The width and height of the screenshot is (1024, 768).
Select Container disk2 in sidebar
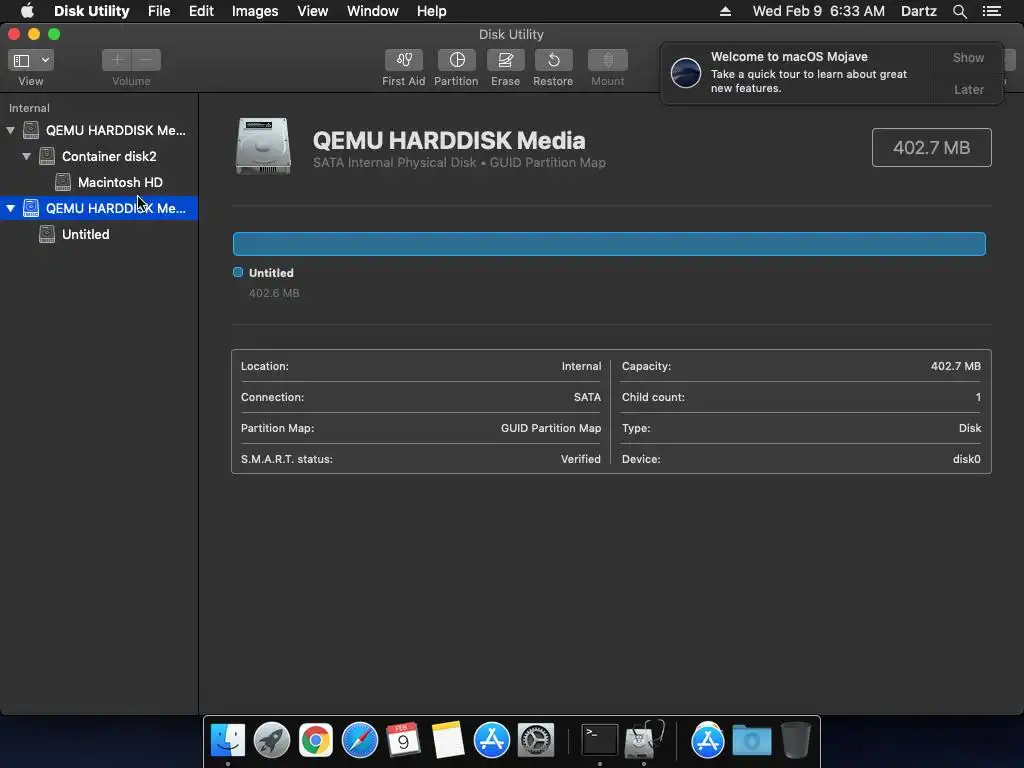pyautogui.click(x=109, y=157)
